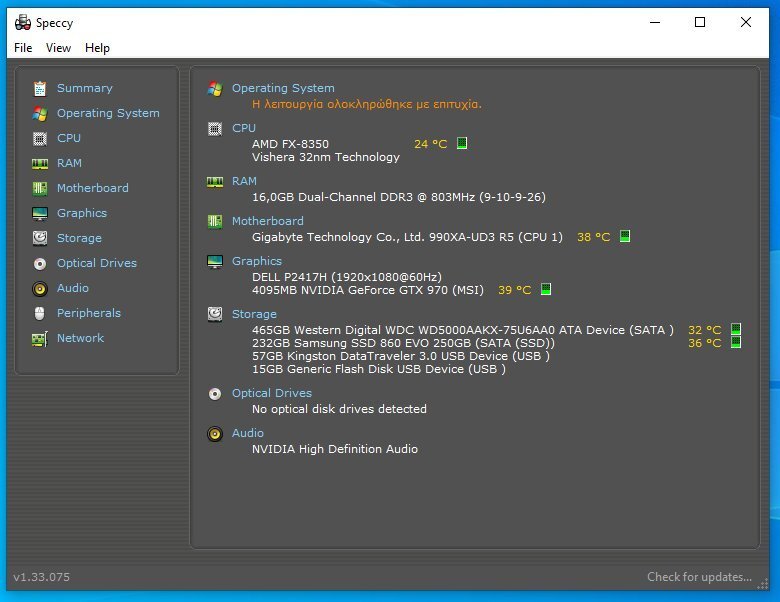Click Storage heading link in summary

(254, 314)
